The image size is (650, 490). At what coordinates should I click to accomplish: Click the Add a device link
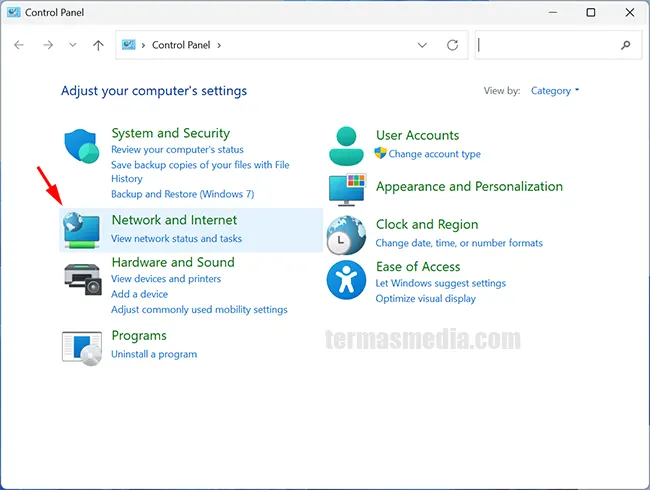pos(140,294)
